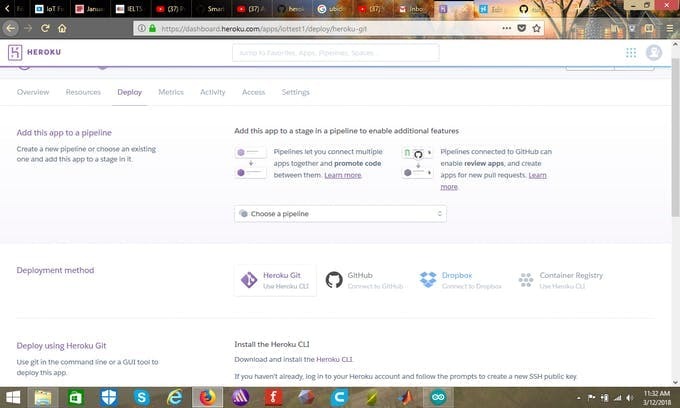
Task: Switch to the IELTS browser tab
Action: click(x=130, y=9)
